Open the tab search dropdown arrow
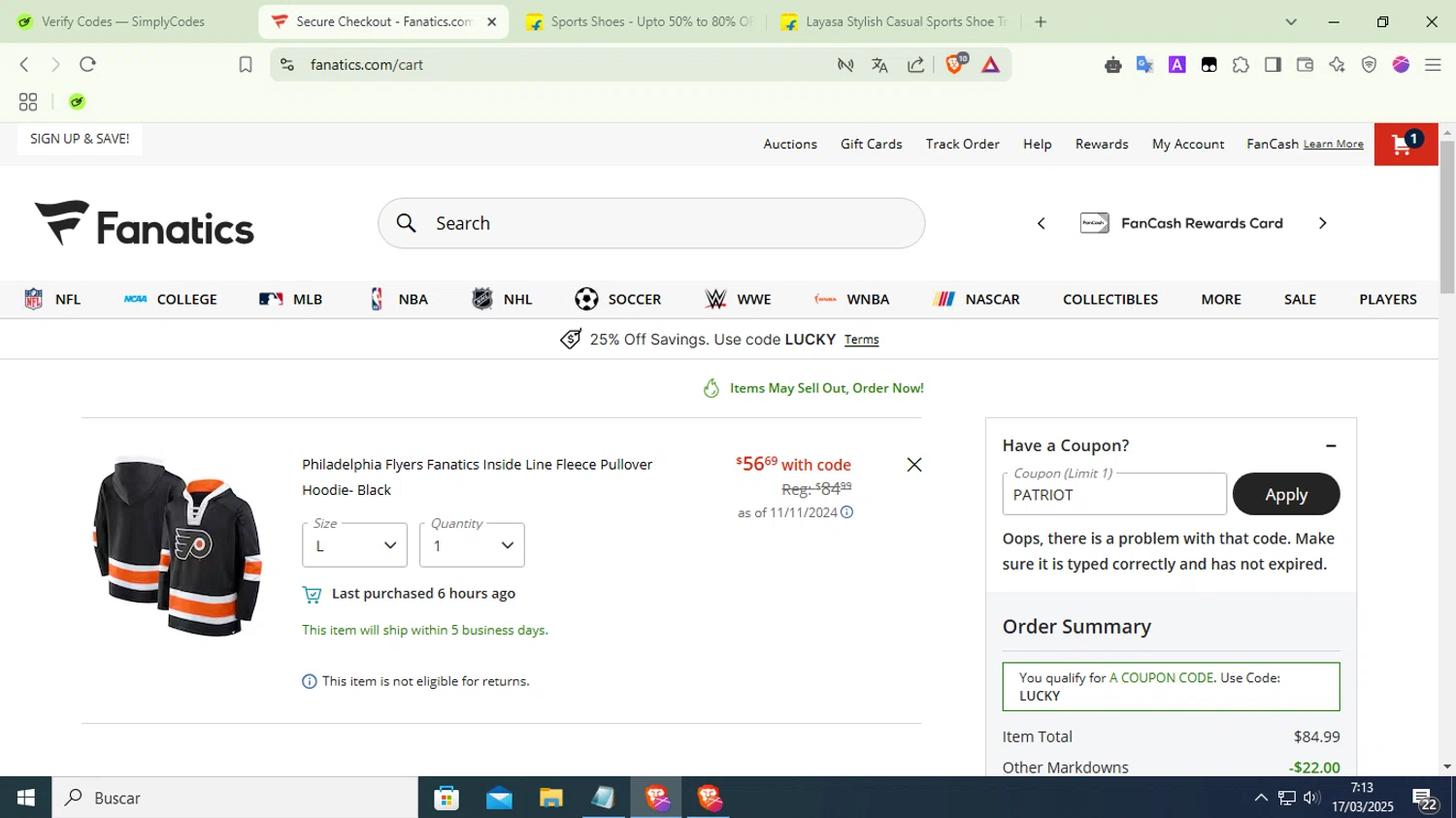Viewport: 1456px width, 818px height. [1291, 21]
